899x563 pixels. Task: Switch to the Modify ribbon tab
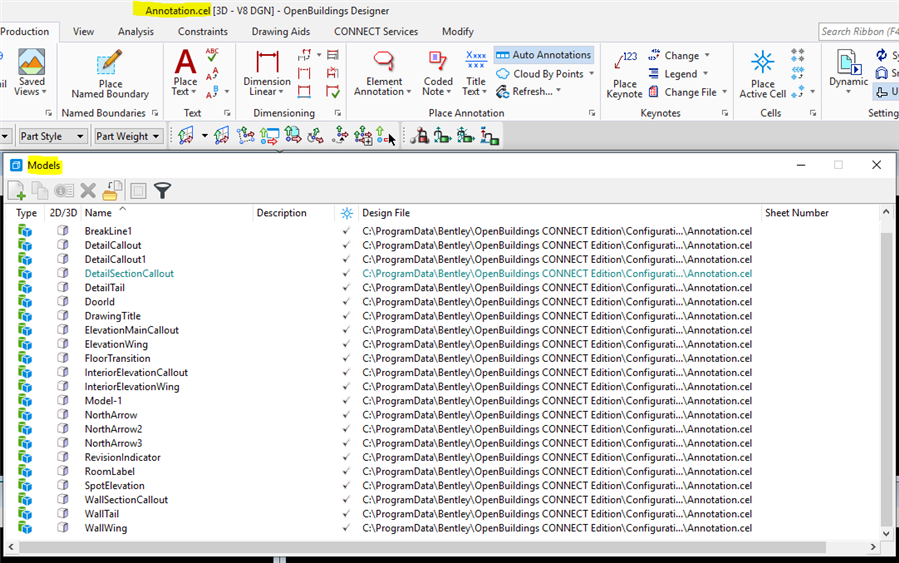click(x=458, y=32)
